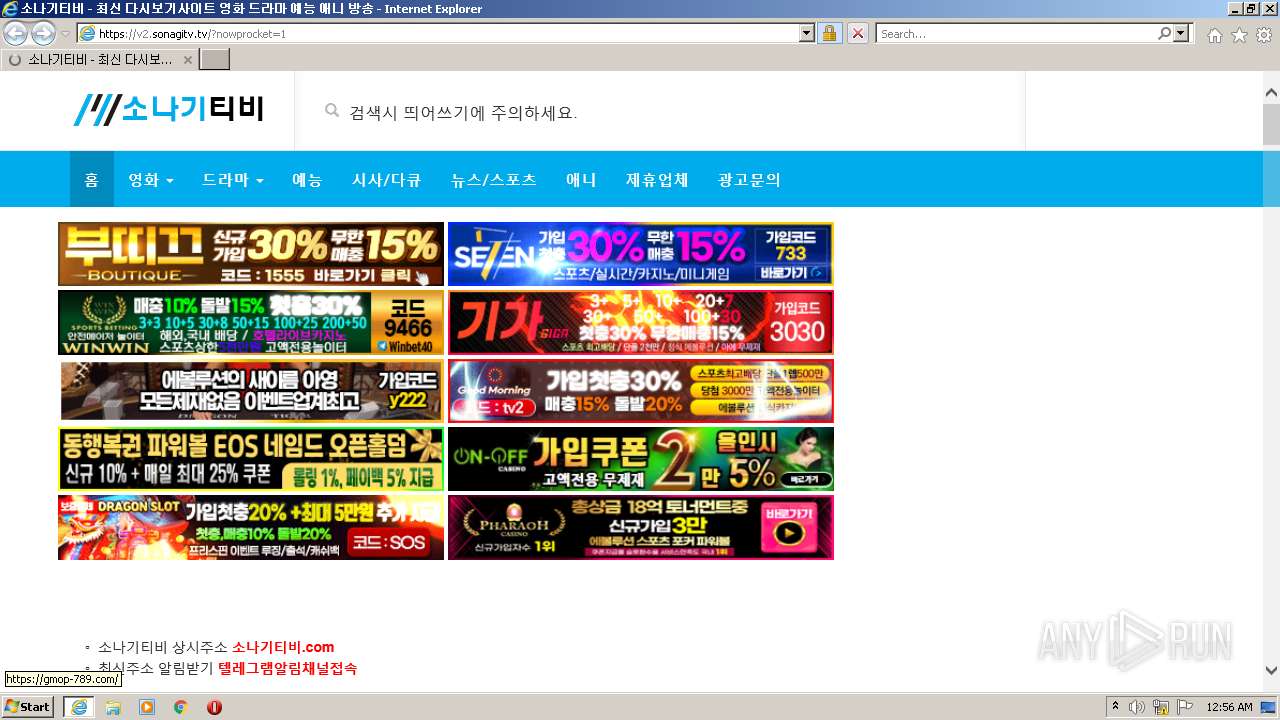The height and width of the screenshot is (720, 1280).
Task: Open the Windows Start button
Action: pos(27,707)
